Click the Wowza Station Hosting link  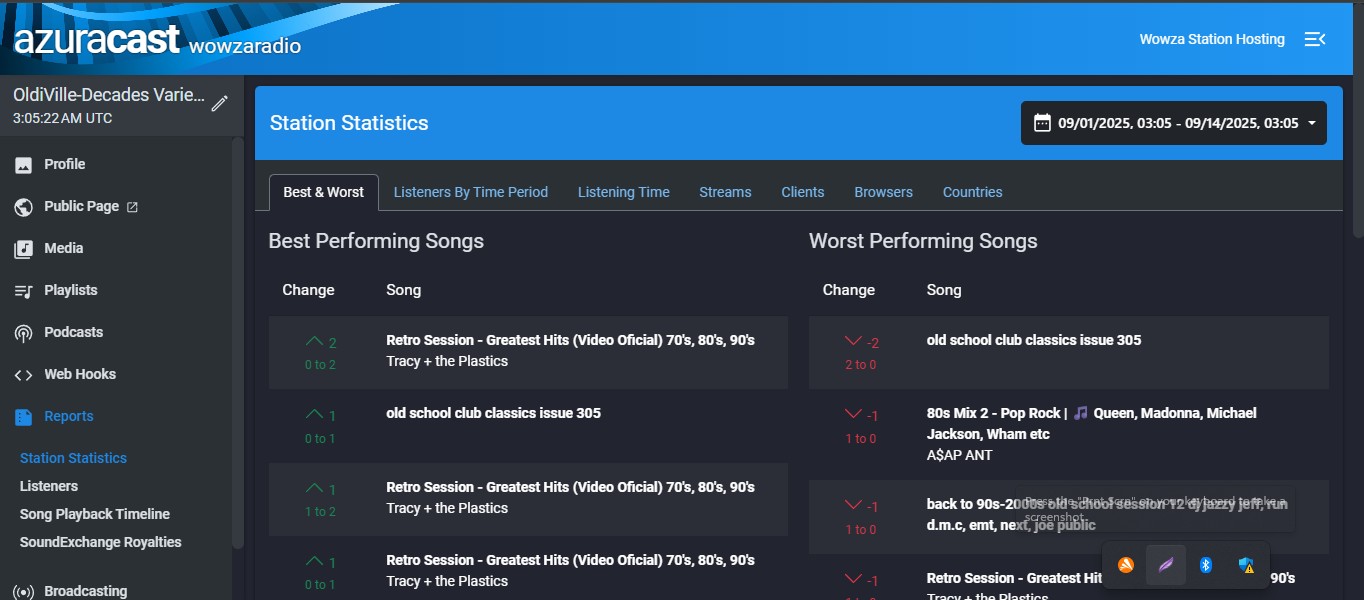click(1212, 39)
